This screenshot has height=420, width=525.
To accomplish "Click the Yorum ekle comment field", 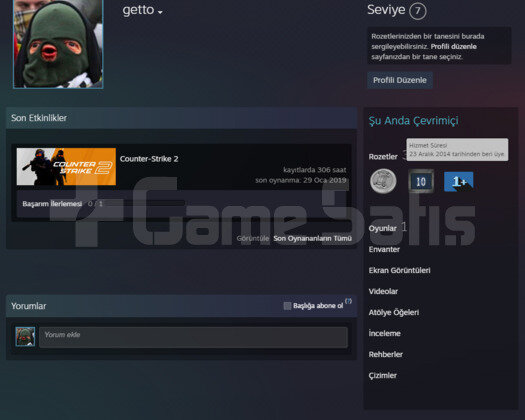I will click(x=194, y=337).
